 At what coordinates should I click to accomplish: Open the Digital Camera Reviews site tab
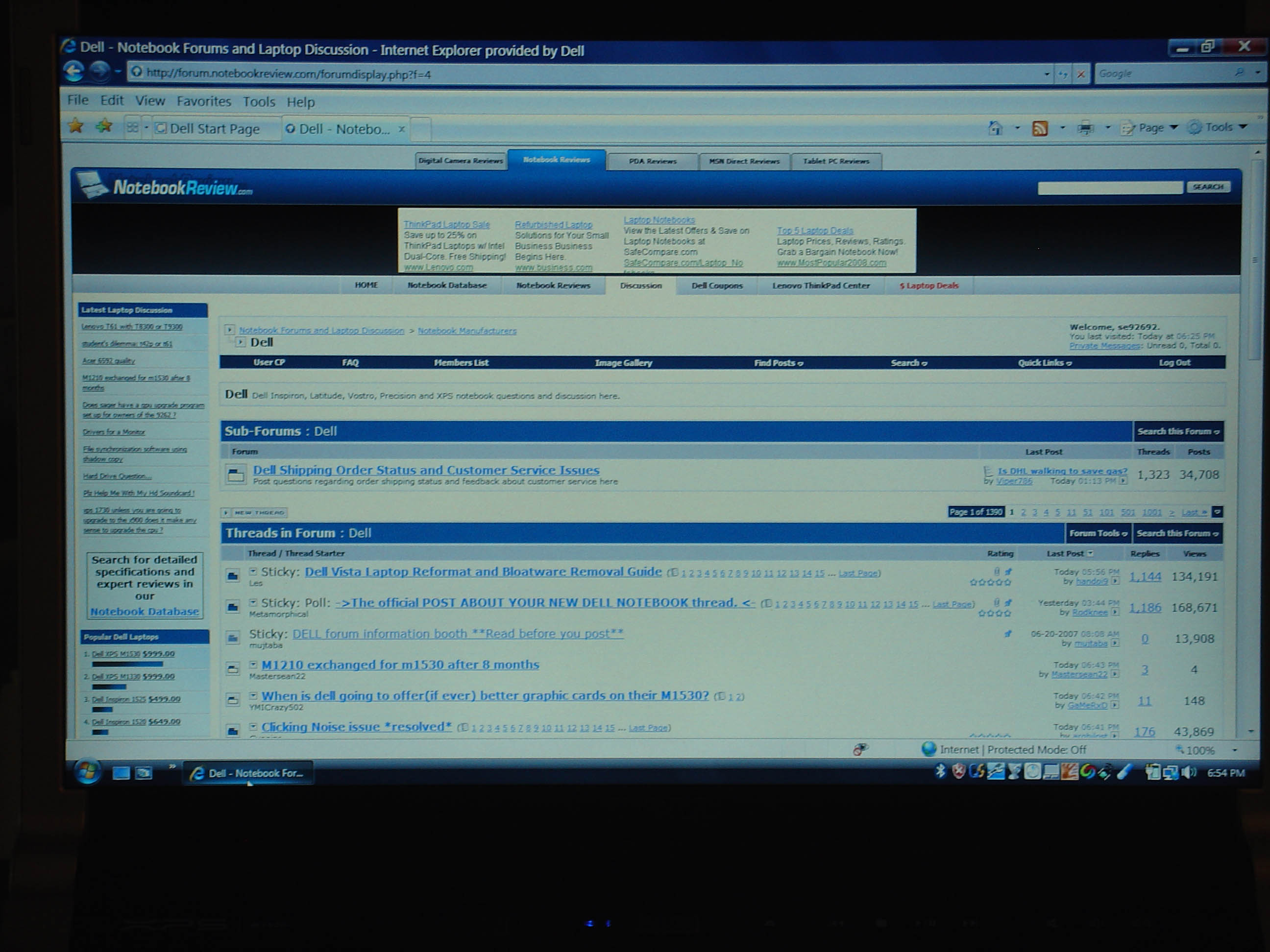pyautogui.click(x=461, y=161)
